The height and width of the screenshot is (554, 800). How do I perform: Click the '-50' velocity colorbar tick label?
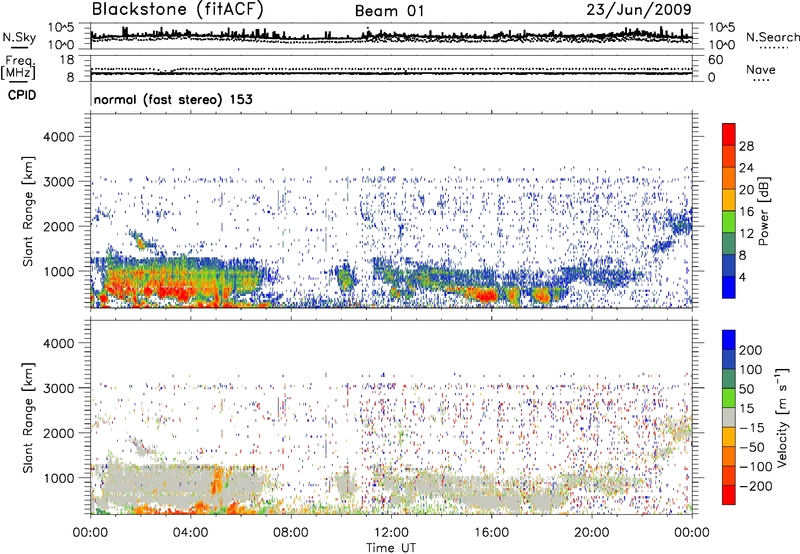(x=752, y=447)
